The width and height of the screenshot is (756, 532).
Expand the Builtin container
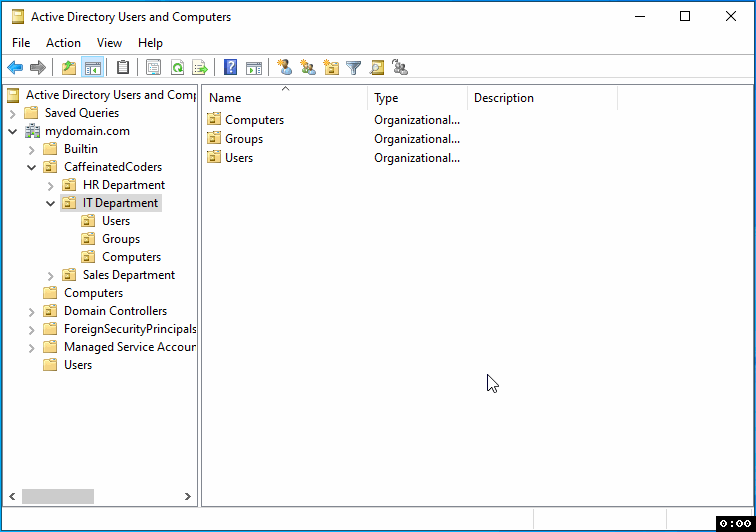coord(32,150)
